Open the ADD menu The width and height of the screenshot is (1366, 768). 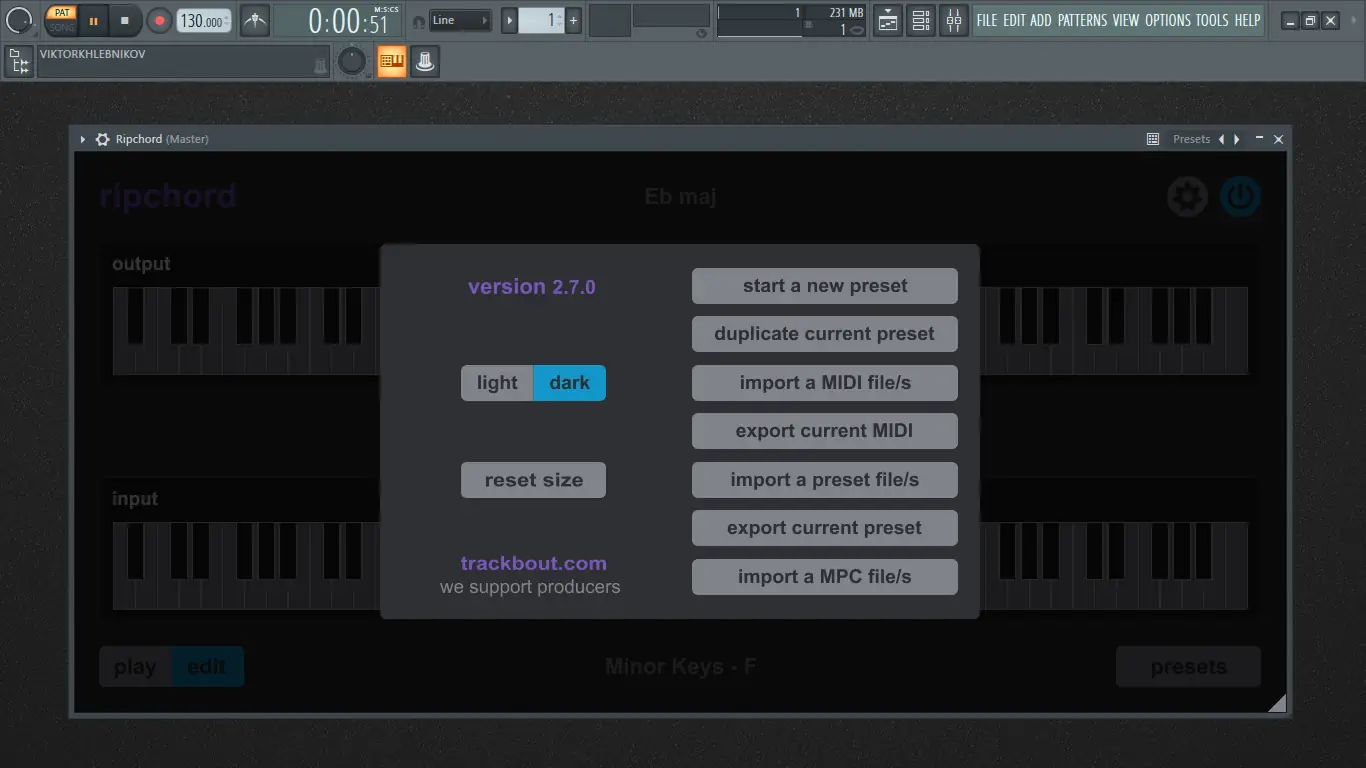pyautogui.click(x=1041, y=20)
